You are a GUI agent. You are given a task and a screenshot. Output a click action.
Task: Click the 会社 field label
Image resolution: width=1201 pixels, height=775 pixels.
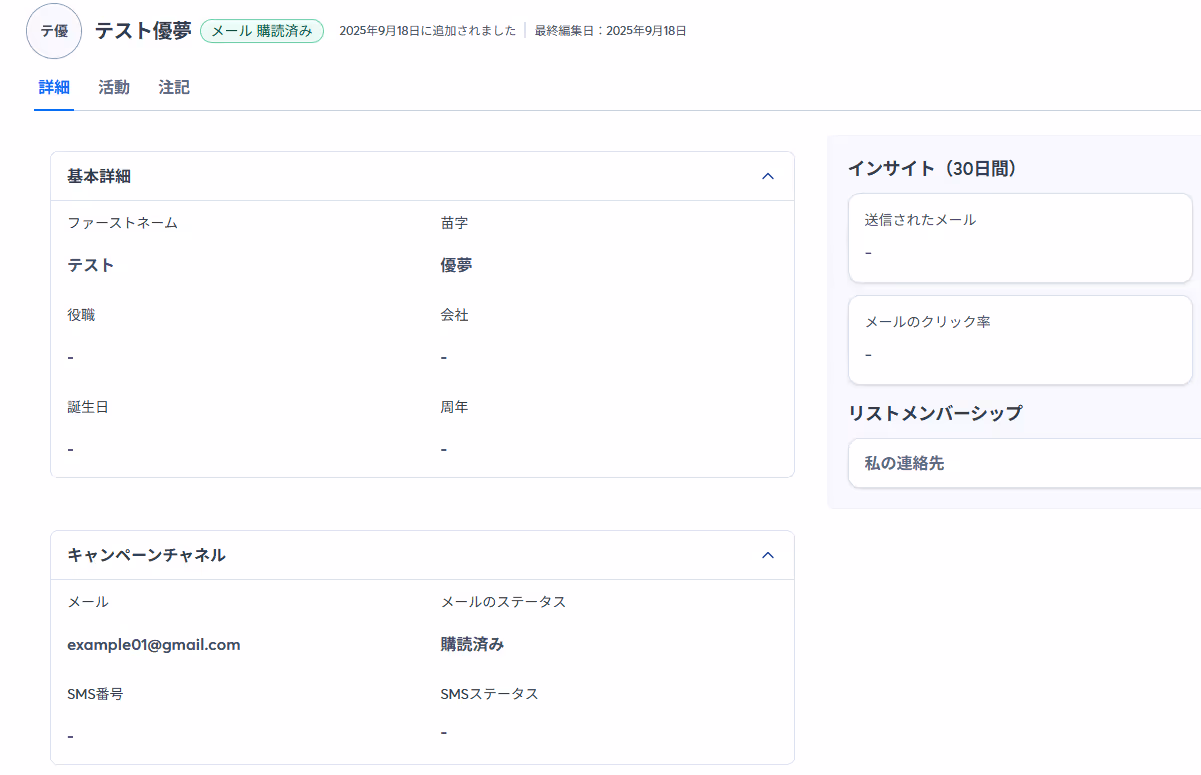point(455,315)
